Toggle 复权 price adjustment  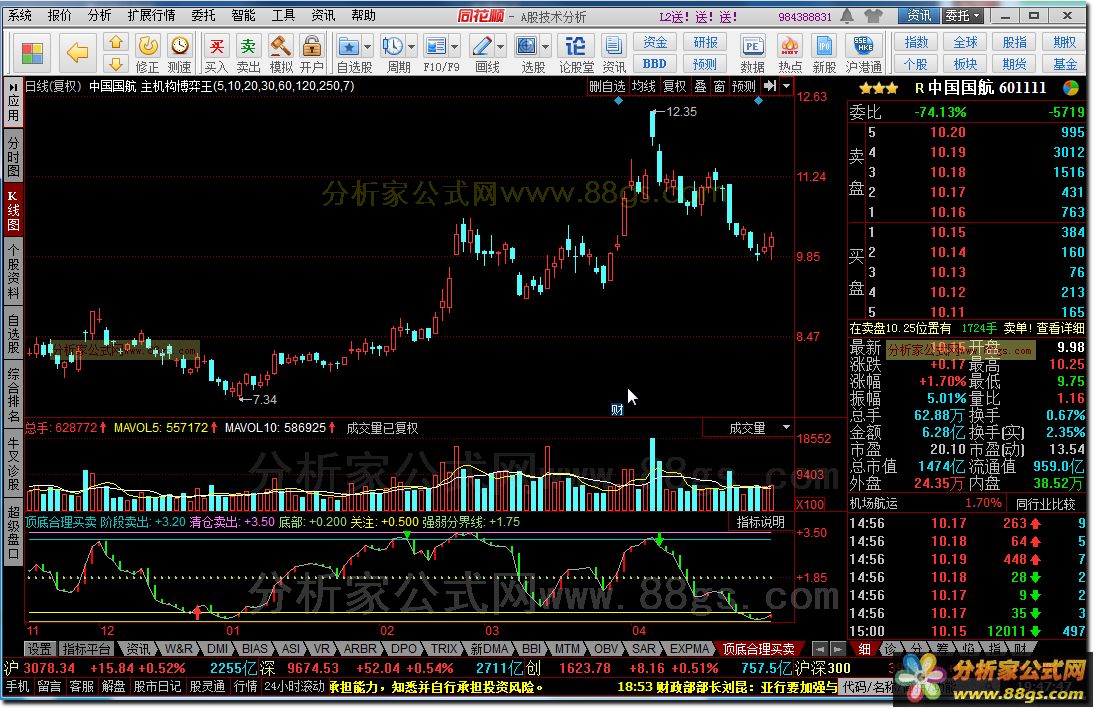pyautogui.click(x=674, y=86)
